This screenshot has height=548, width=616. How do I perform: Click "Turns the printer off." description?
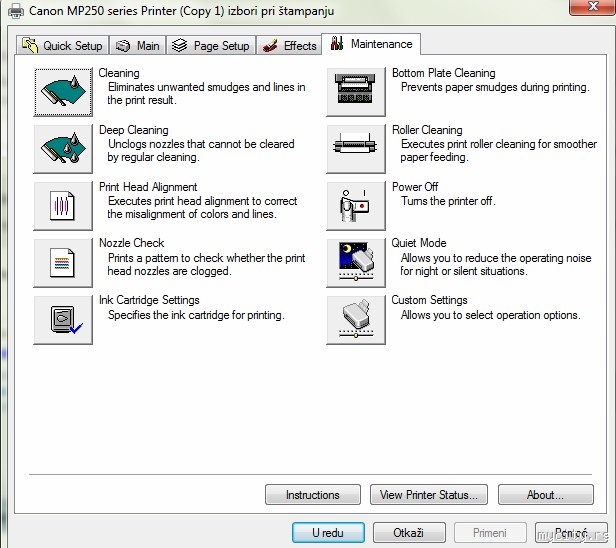(448, 201)
